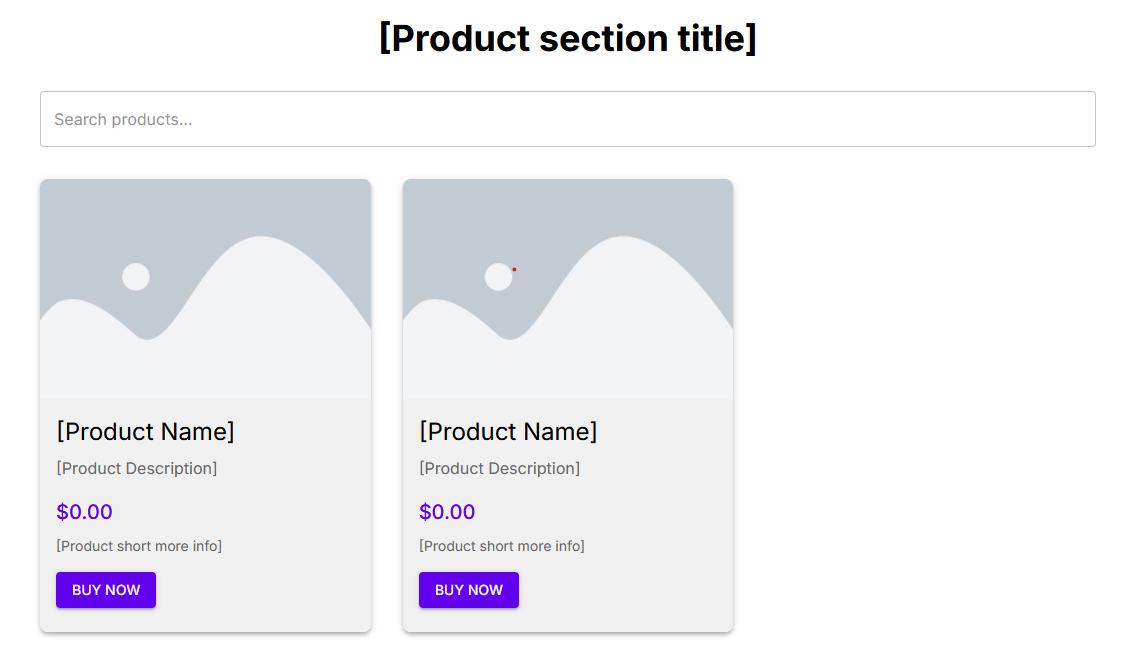Click the BUY NOW button on the first product
Image resolution: width=1140 pixels, height=668 pixels.
click(x=105, y=590)
